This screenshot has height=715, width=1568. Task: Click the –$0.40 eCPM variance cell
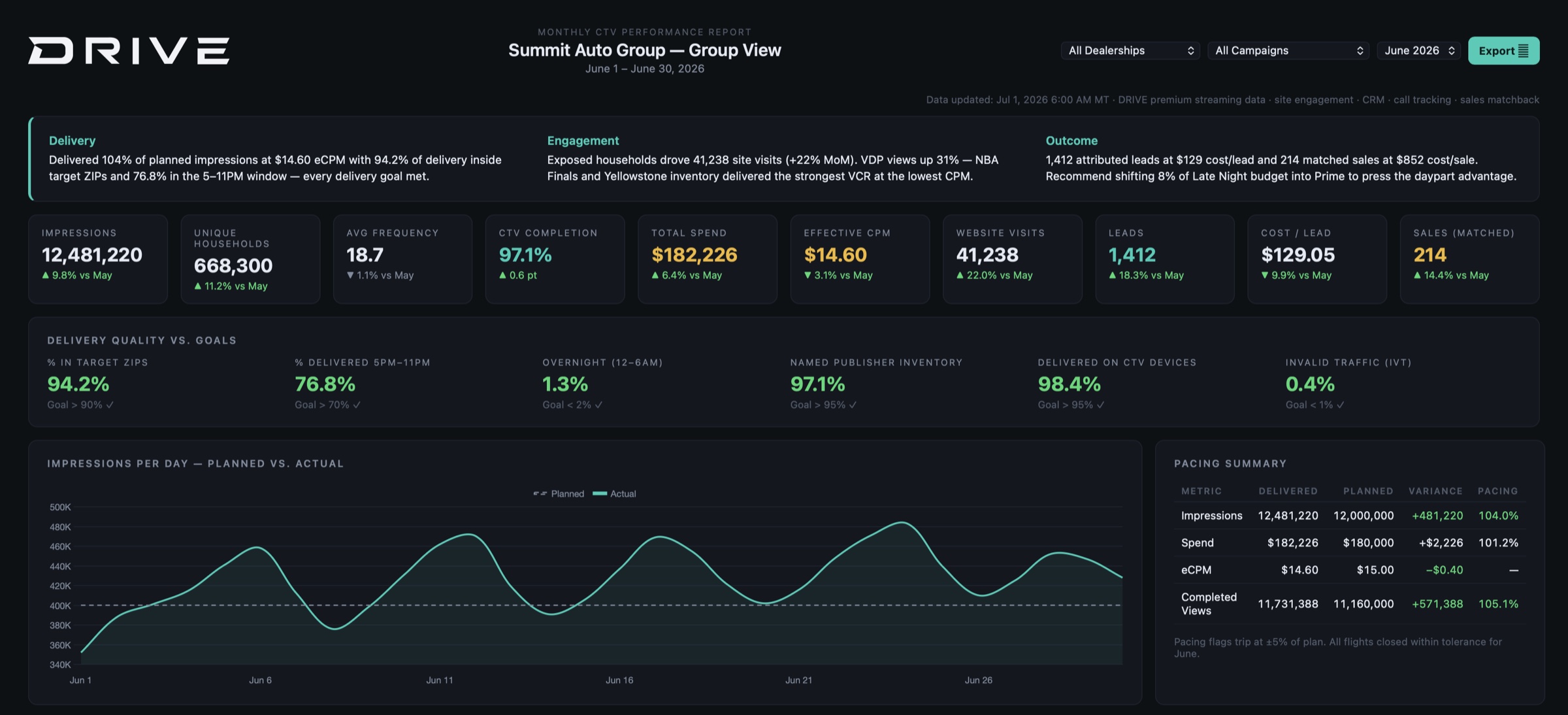coord(1444,570)
